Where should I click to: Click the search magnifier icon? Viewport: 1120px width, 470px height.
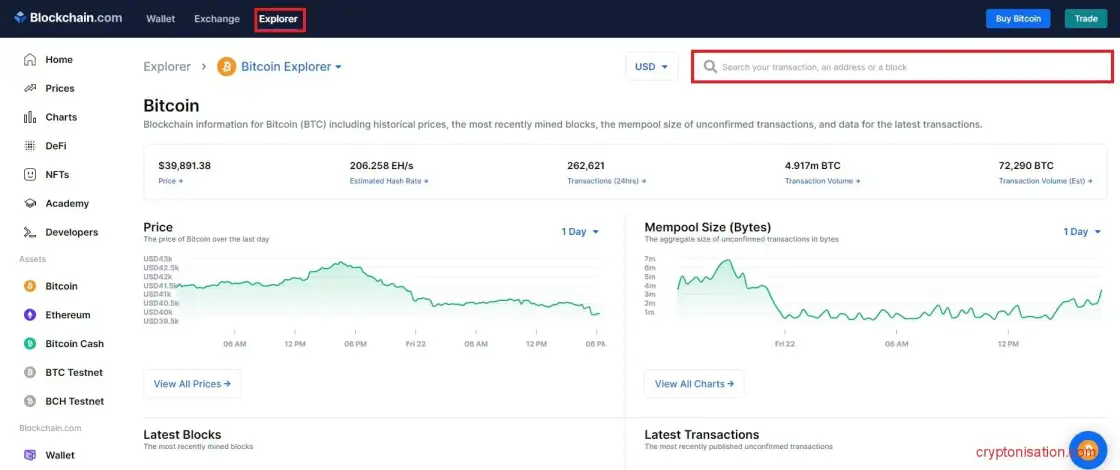pos(710,66)
